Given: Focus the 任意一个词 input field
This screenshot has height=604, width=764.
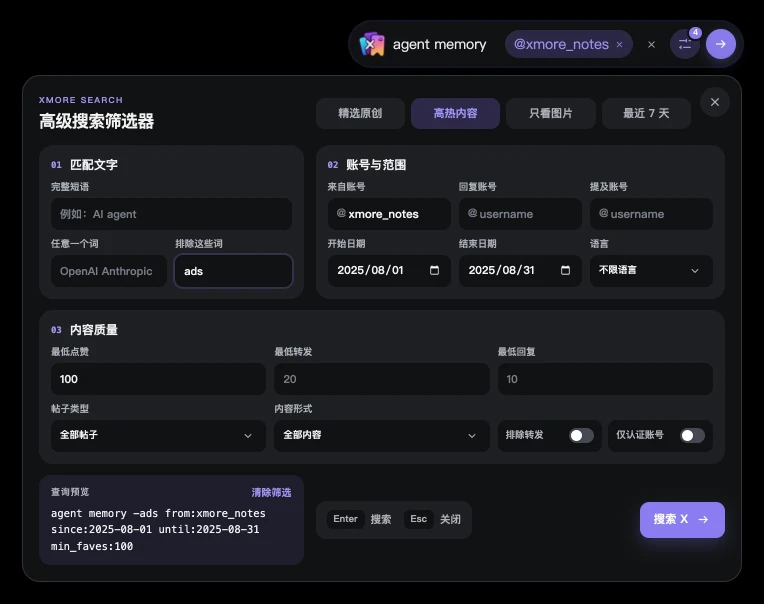Looking at the screenshot, I should click(109, 271).
